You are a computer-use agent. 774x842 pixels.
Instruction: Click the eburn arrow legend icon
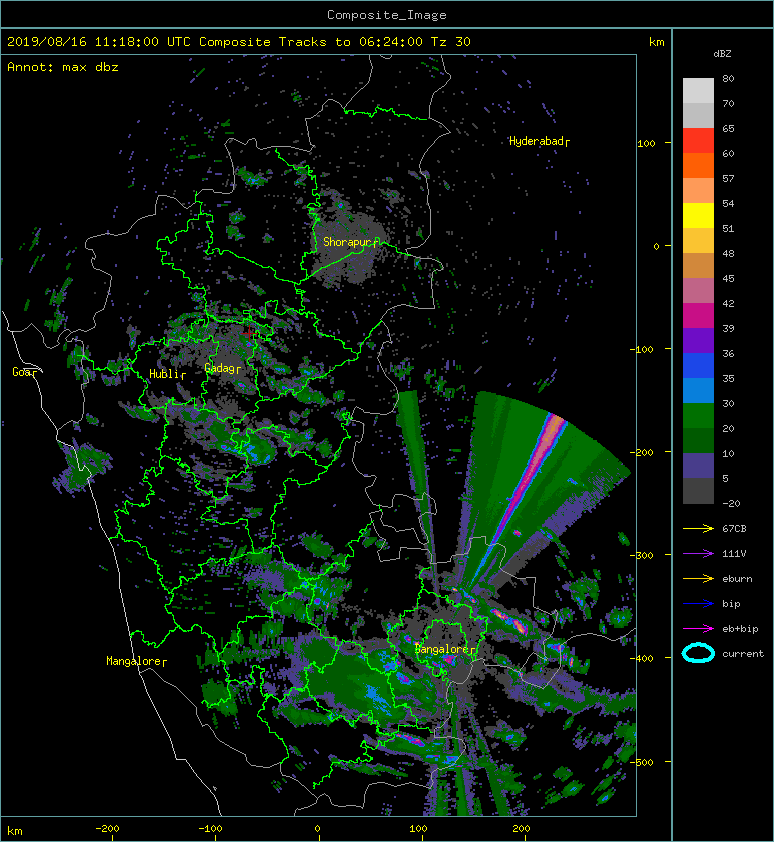698,579
